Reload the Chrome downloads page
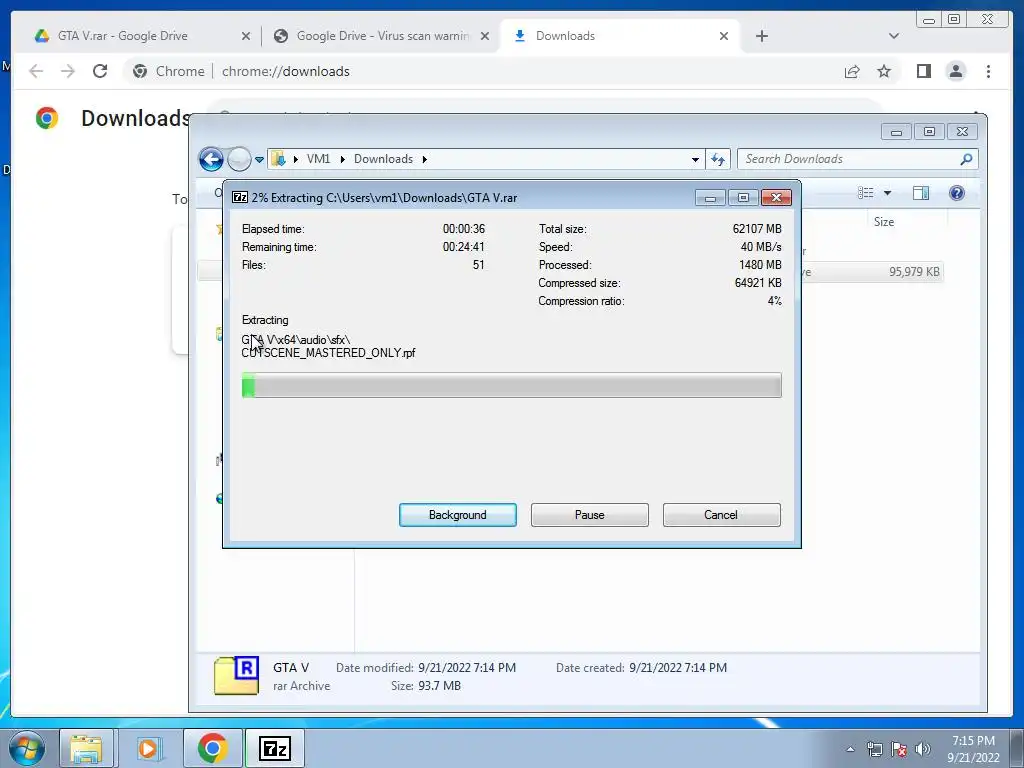 pos(100,71)
